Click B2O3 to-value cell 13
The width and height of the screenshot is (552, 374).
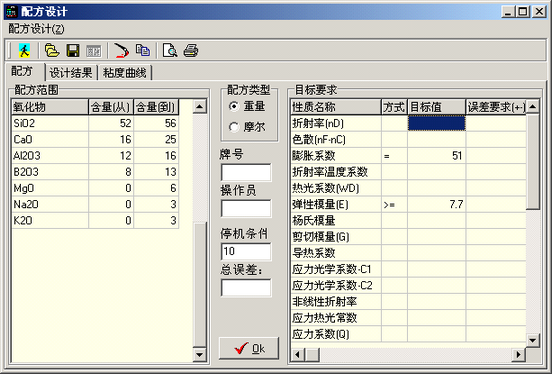pyautogui.click(x=156, y=172)
